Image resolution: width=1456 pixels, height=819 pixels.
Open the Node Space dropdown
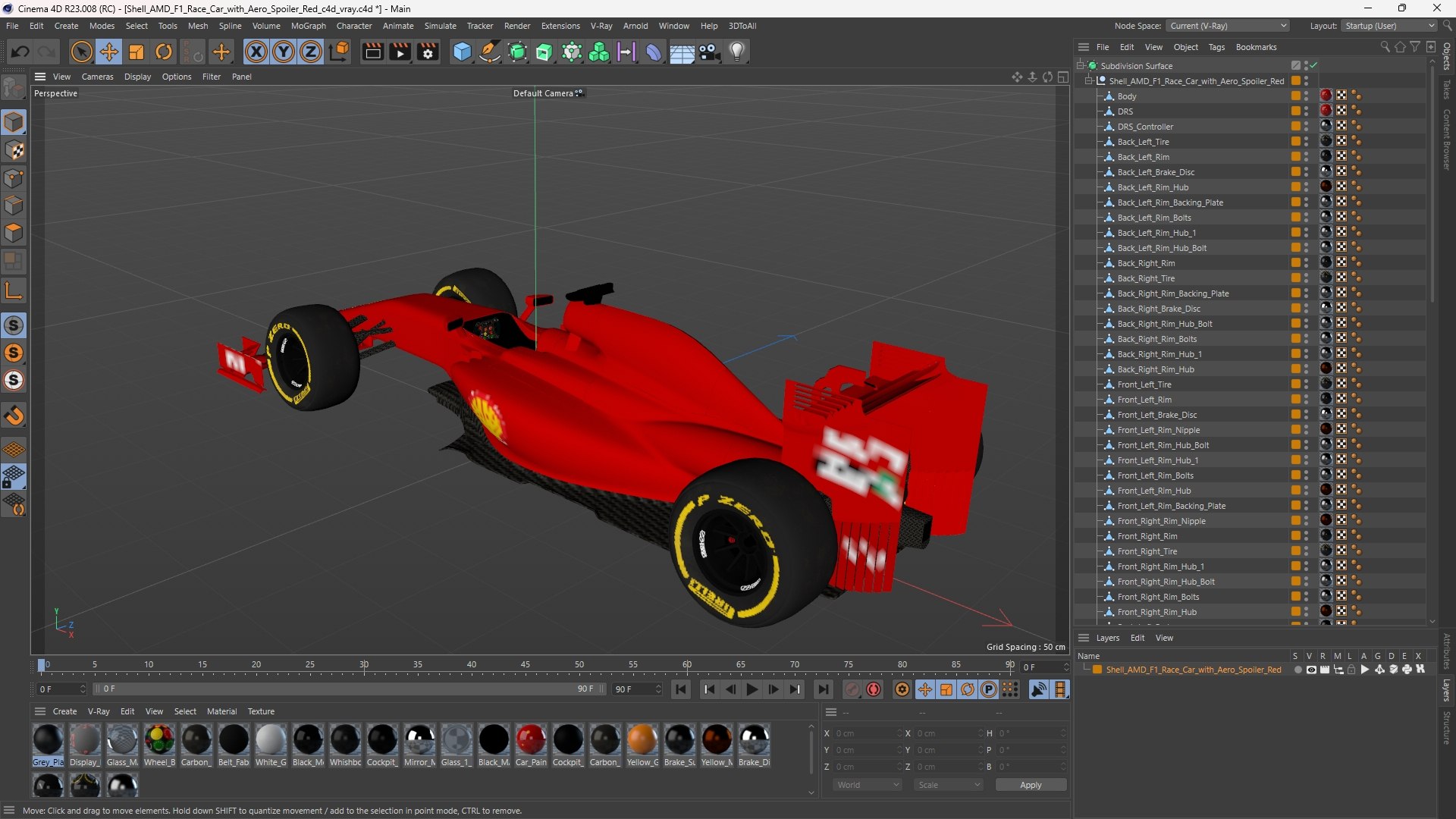point(1227,26)
